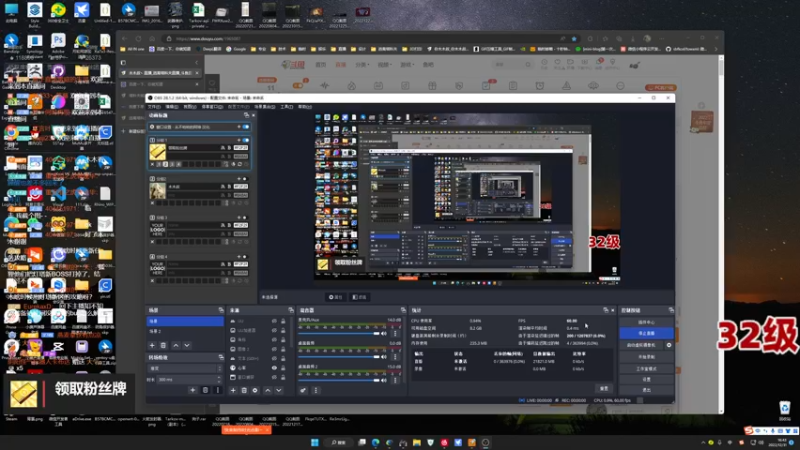Pop out the Controls dock panel

click(671, 310)
